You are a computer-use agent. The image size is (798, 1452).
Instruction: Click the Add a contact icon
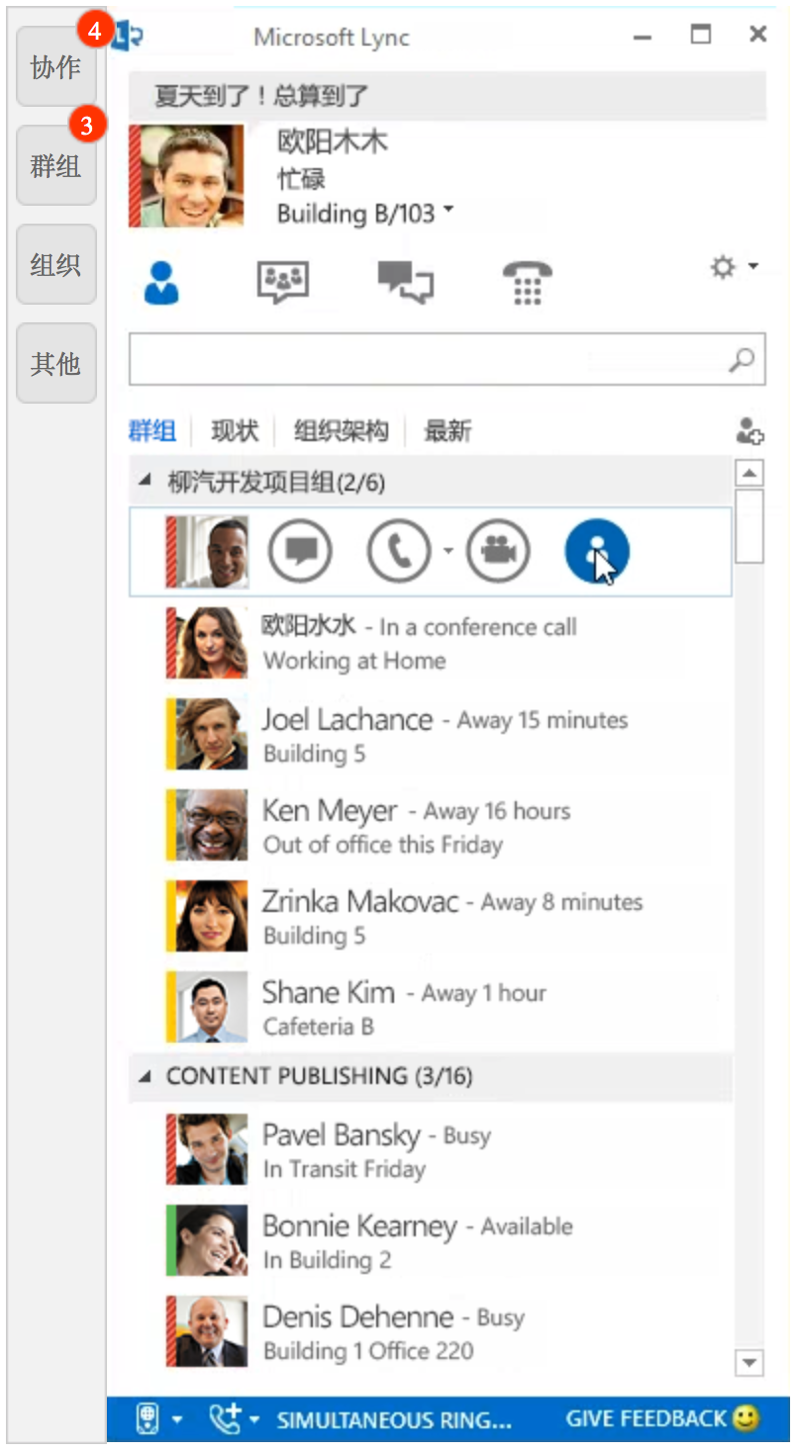(750, 431)
